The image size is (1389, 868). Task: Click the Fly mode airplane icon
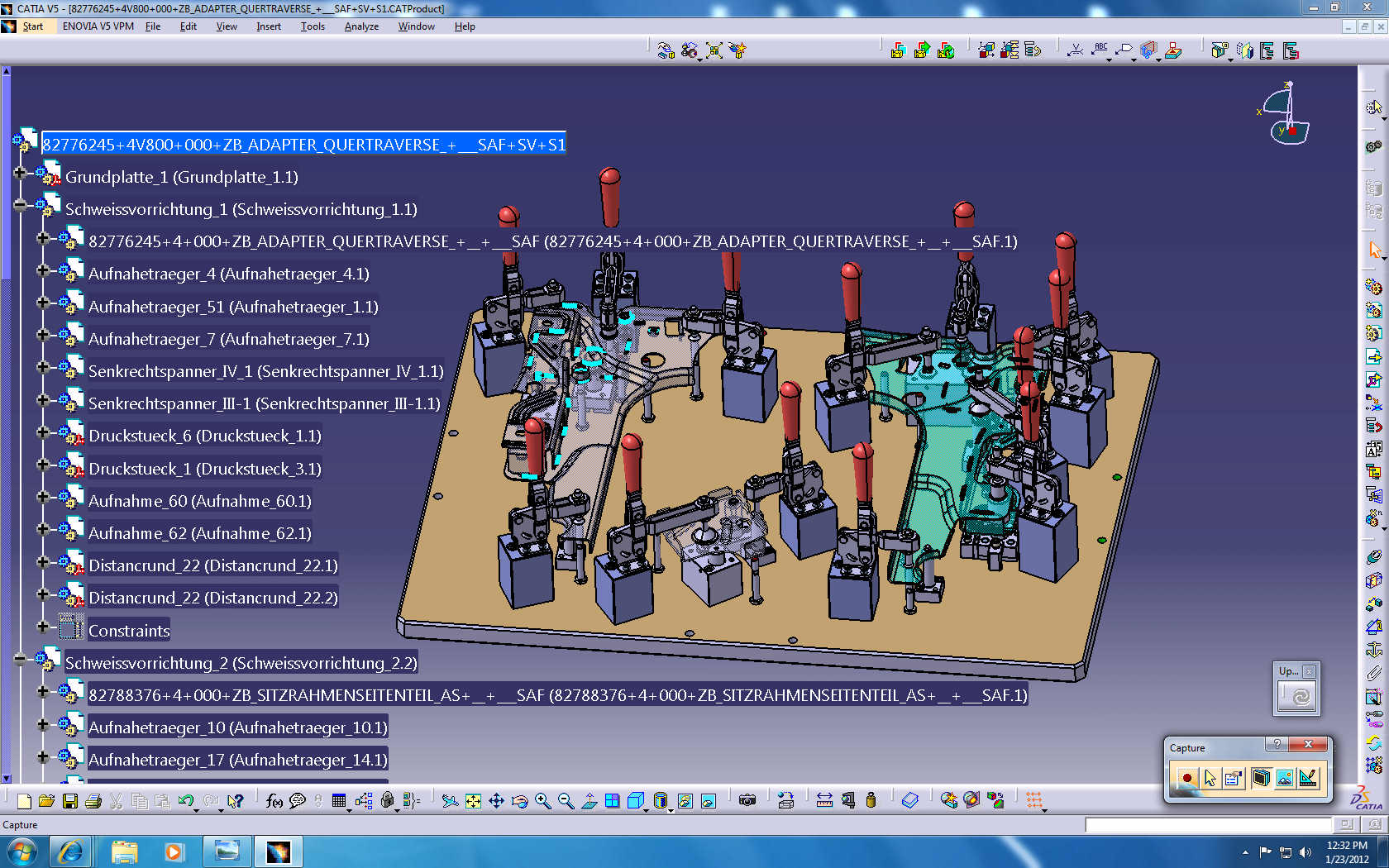click(450, 800)
